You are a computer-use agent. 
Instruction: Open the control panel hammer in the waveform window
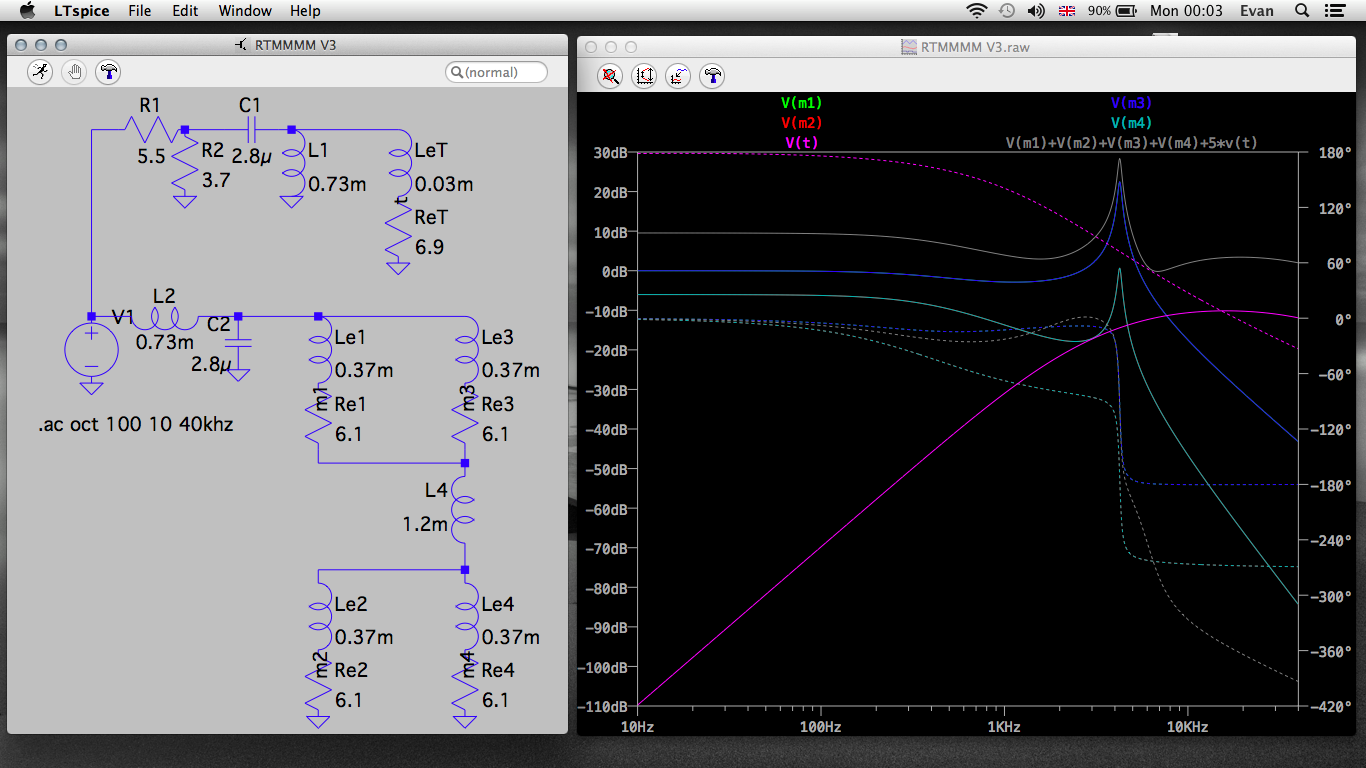tap(712, 76)
